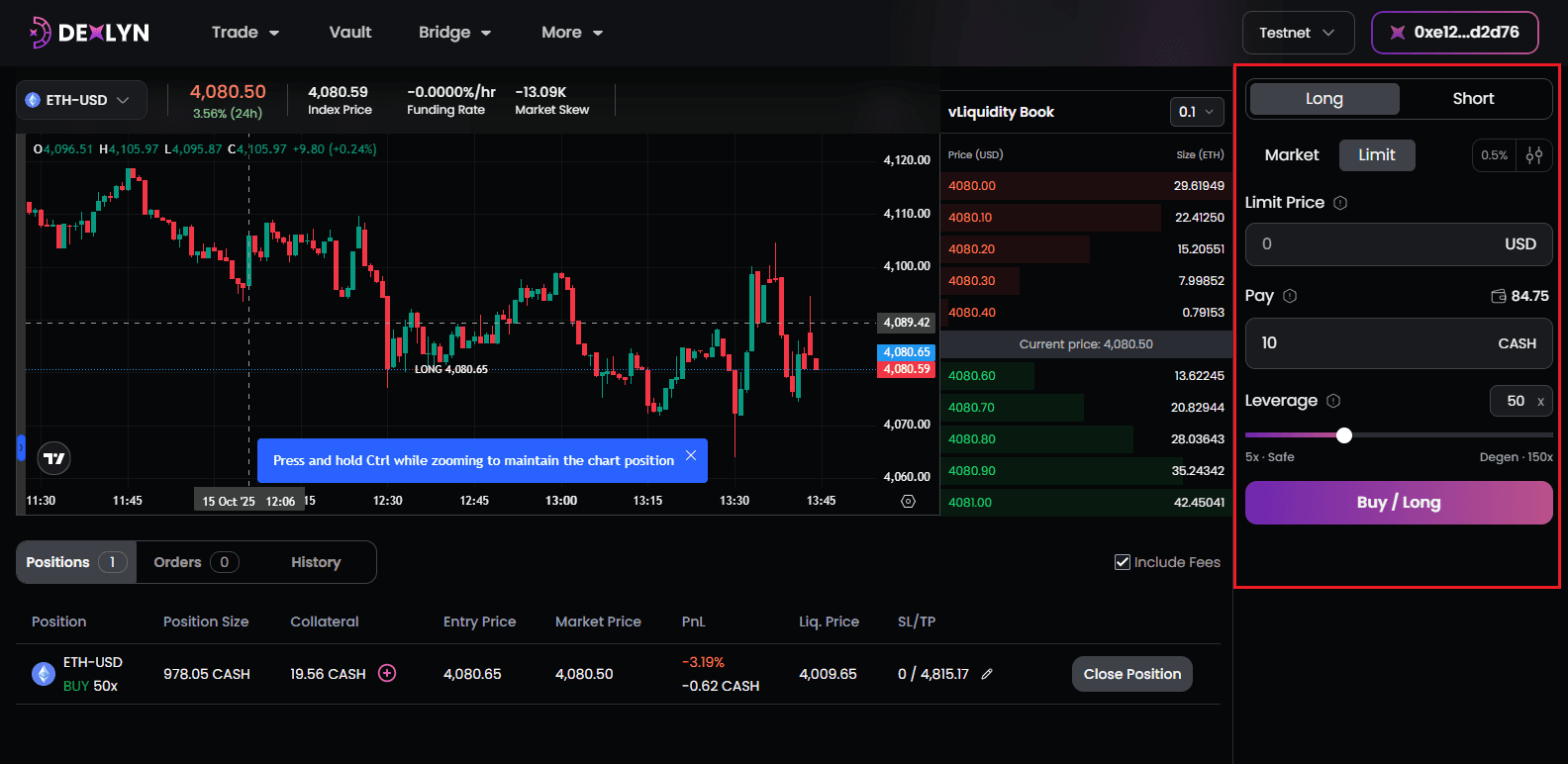1568x764 pixels.
Task: Switch order side to Short
Action: click(x=1473, y=99)
